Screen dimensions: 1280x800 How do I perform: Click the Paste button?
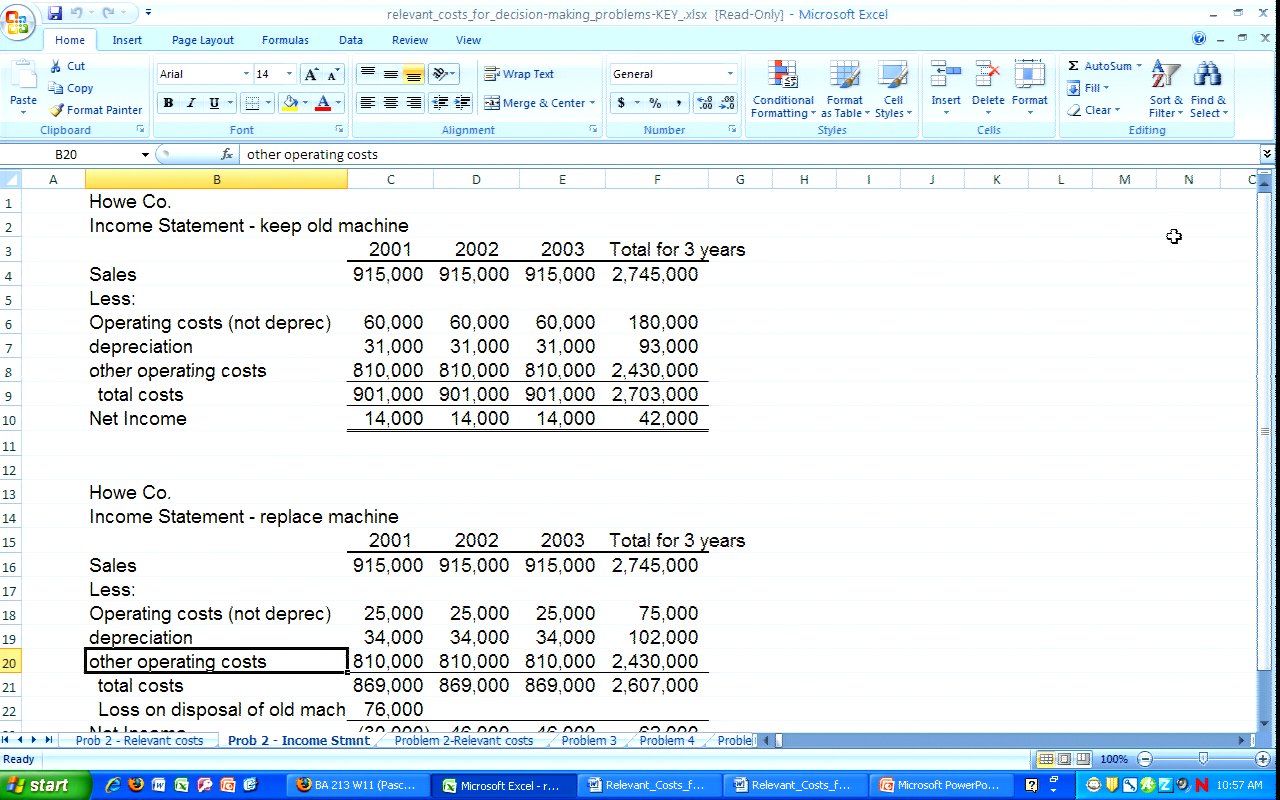[x=23, y=86]
